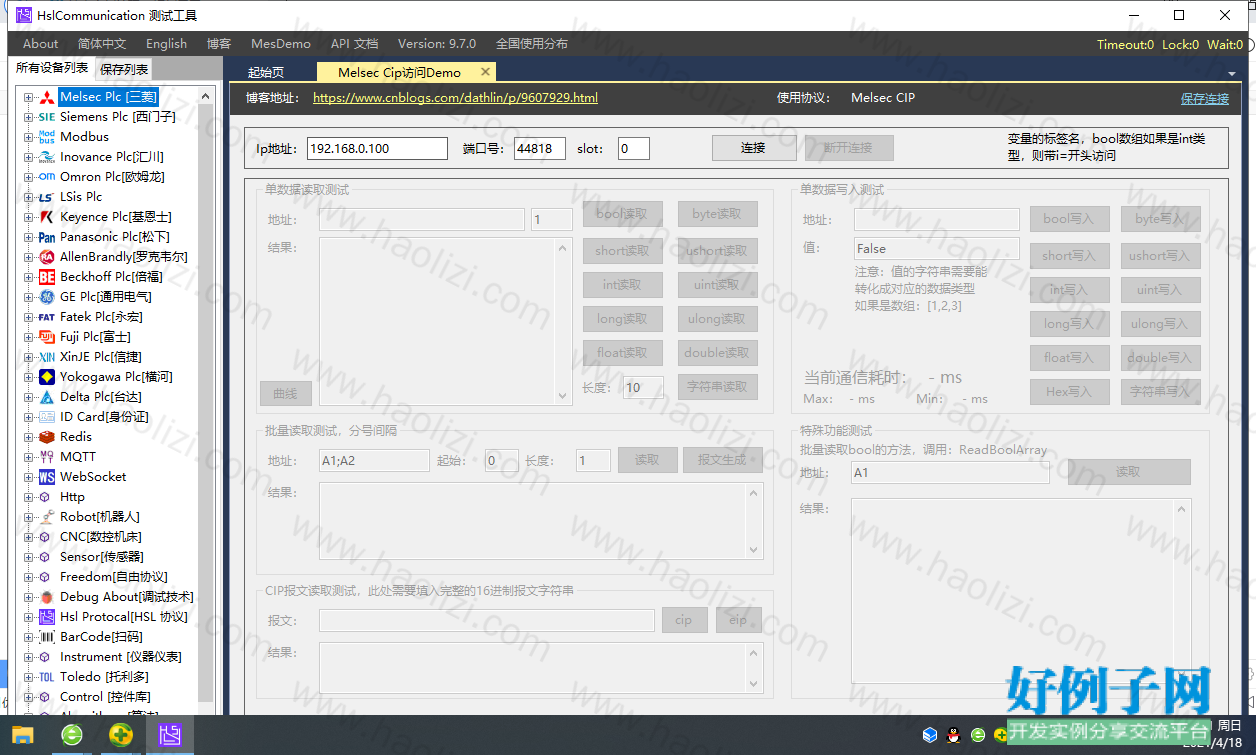Click the 全国使用分布 menu item
Screen dimensions: 1256x755
pos(532,44)
